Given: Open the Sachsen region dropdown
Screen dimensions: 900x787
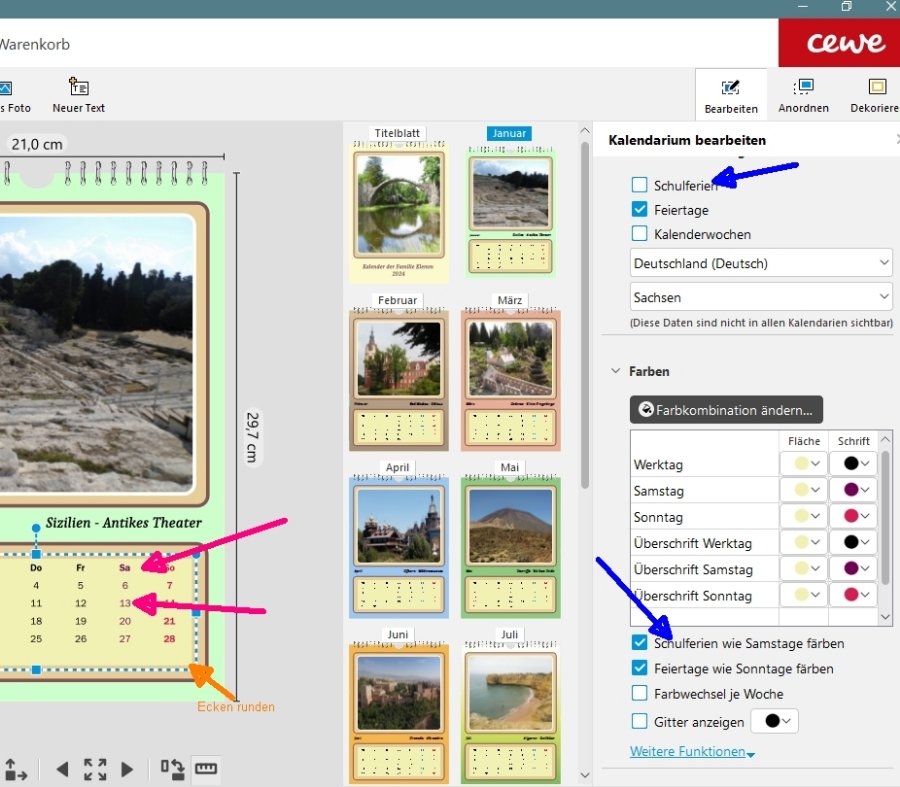Looking at the screenshot, I should click(761, 297).
